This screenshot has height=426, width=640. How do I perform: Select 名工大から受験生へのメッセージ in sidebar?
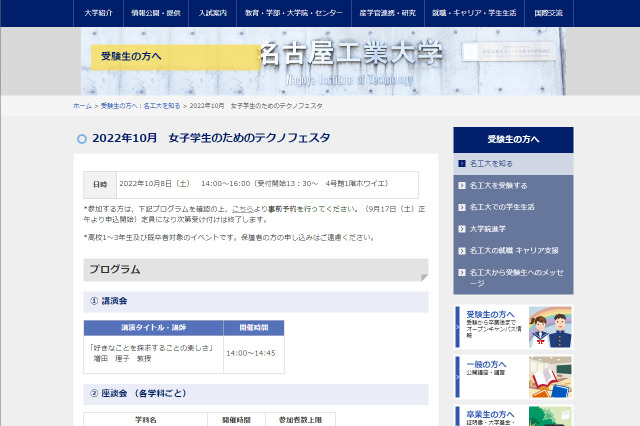coord(513,277)
